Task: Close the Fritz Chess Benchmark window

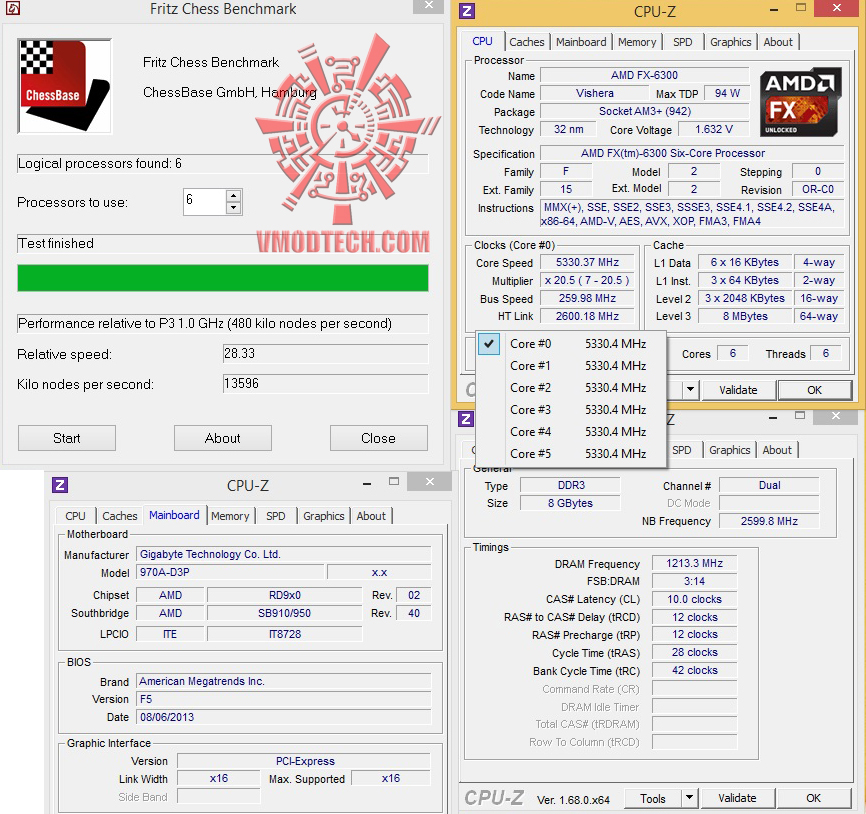Action: point(429,6)
